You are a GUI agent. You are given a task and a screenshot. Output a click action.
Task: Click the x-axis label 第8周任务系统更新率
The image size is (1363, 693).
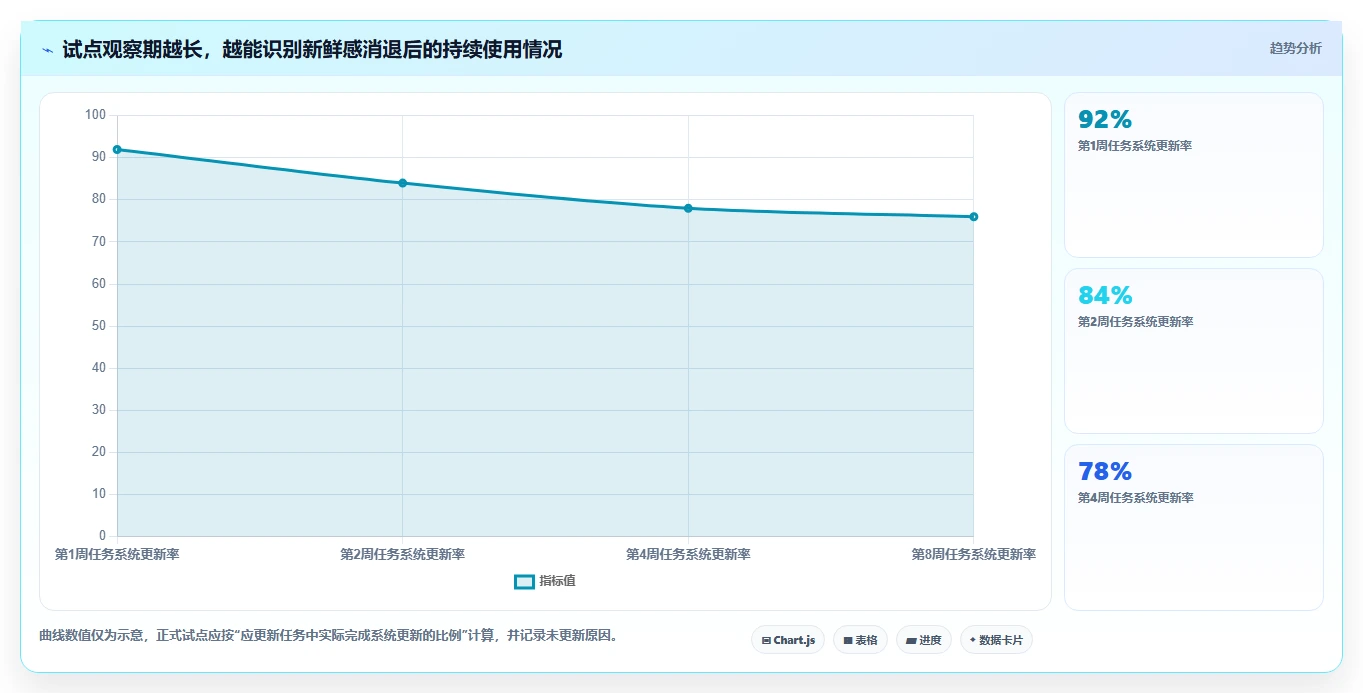973,554
